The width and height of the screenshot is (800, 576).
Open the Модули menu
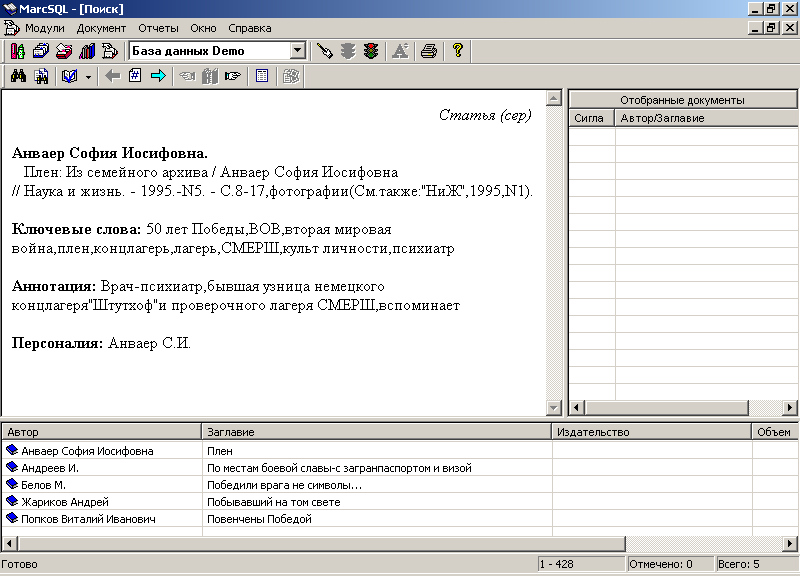click(x=45, y=29)
